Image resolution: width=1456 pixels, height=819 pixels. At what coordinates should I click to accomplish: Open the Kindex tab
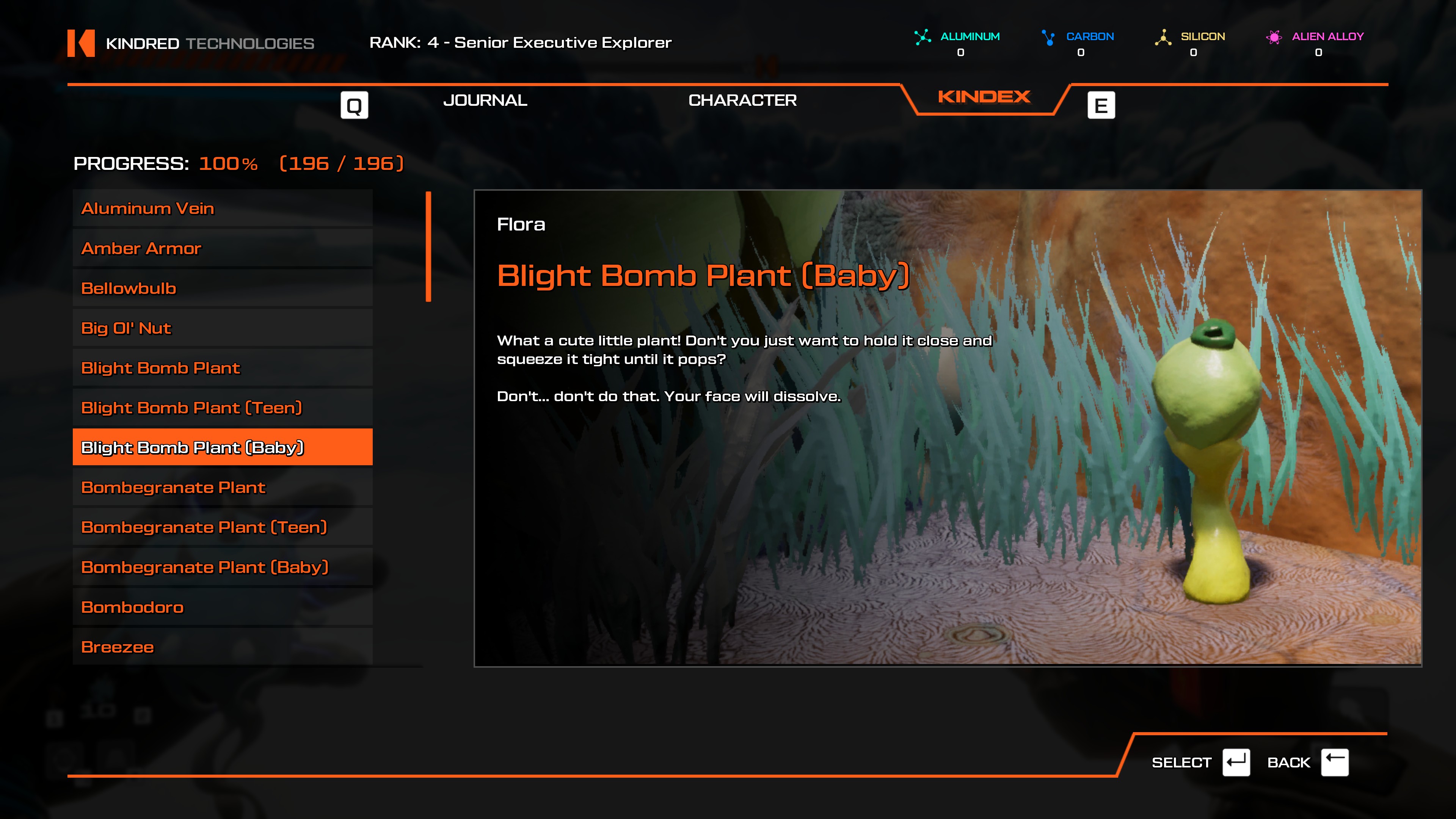[984, 97]
